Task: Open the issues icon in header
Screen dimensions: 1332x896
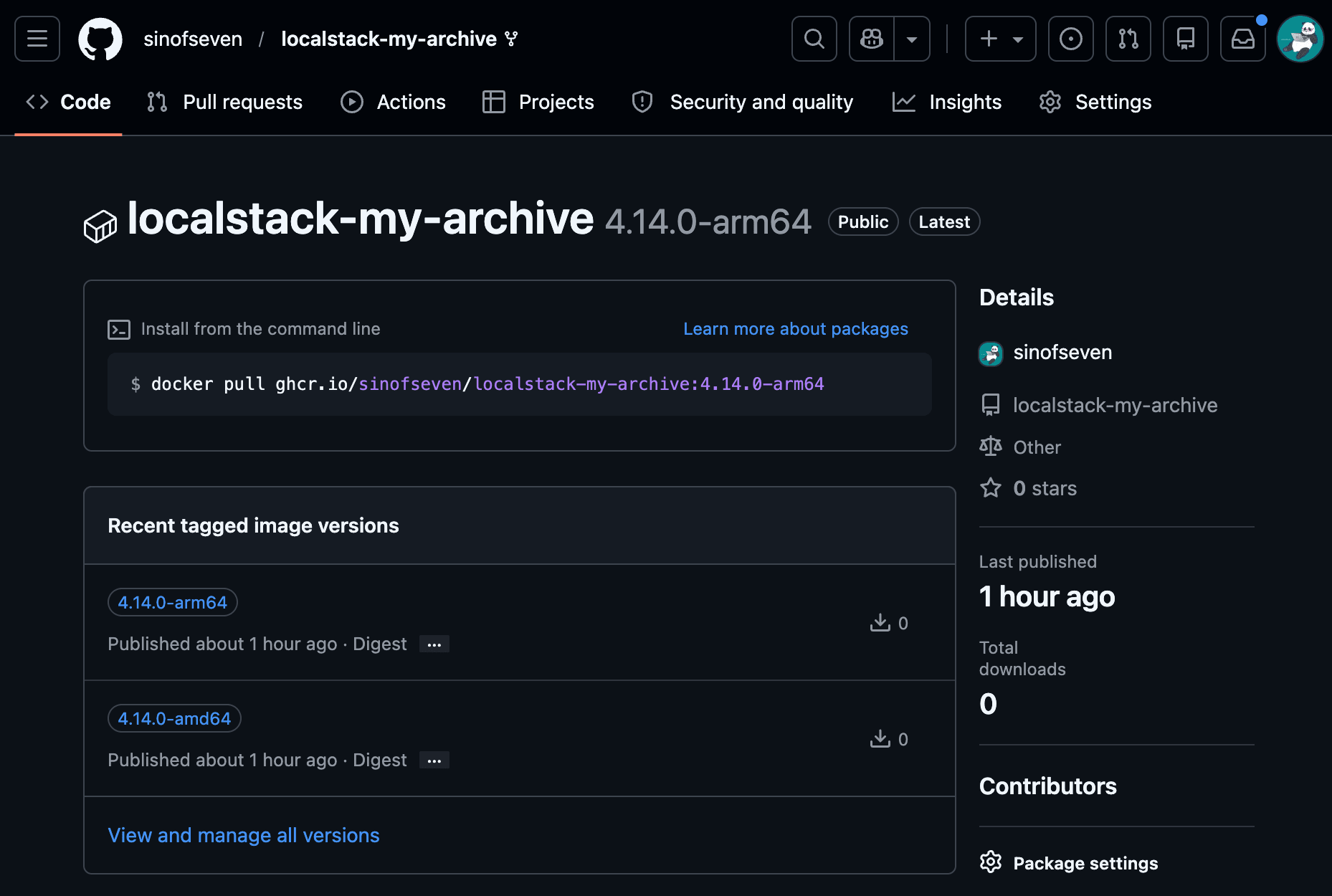Action: [x=1070, y=39]
